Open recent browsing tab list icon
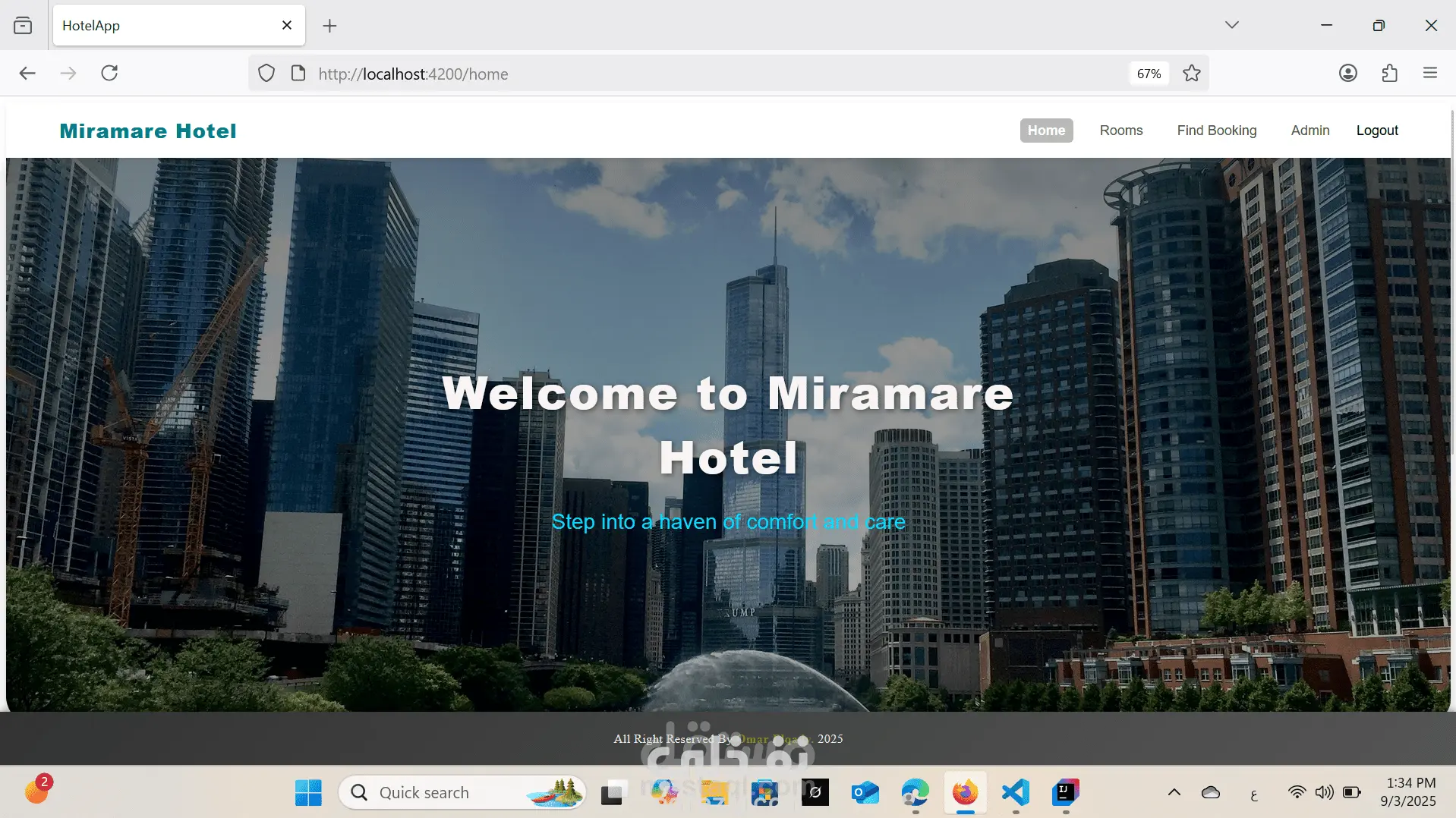 (23, 26)
